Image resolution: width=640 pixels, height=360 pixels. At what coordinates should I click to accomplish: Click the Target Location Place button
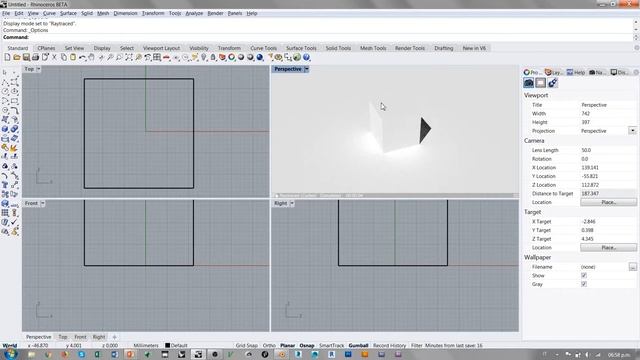pos(608,247)
